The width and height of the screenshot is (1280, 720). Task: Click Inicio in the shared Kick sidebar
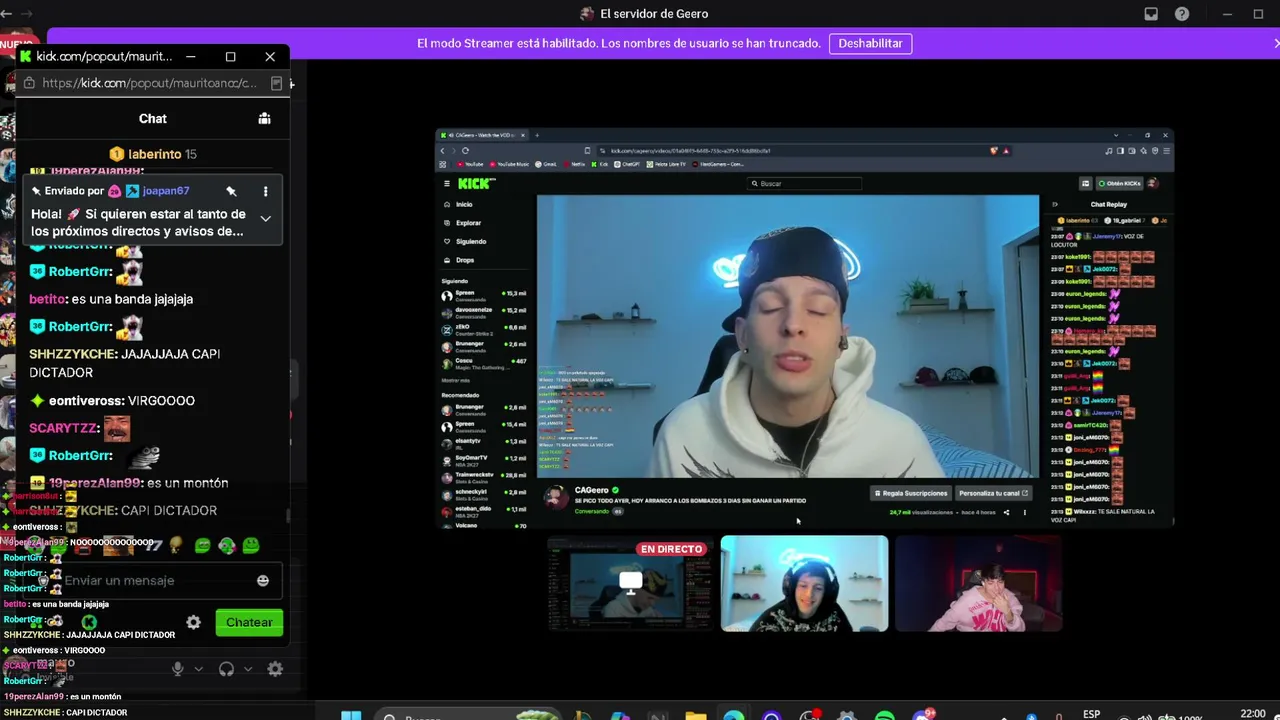point(464,204)
